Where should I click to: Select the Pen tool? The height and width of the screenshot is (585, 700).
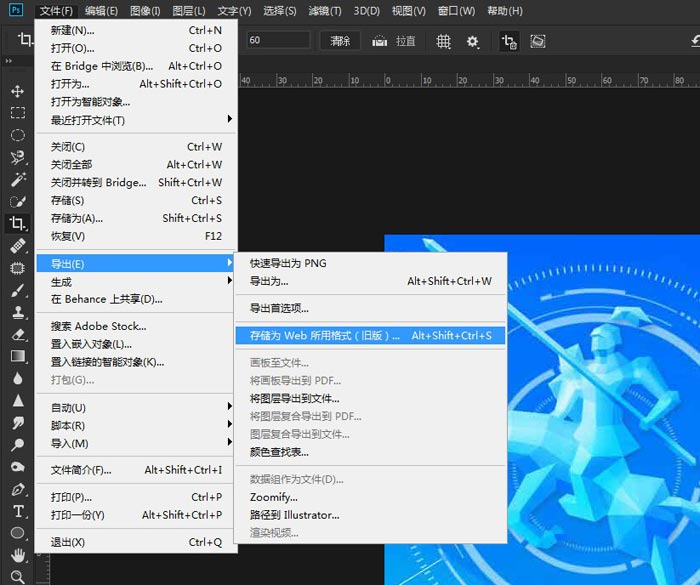(x=18, y=489)
